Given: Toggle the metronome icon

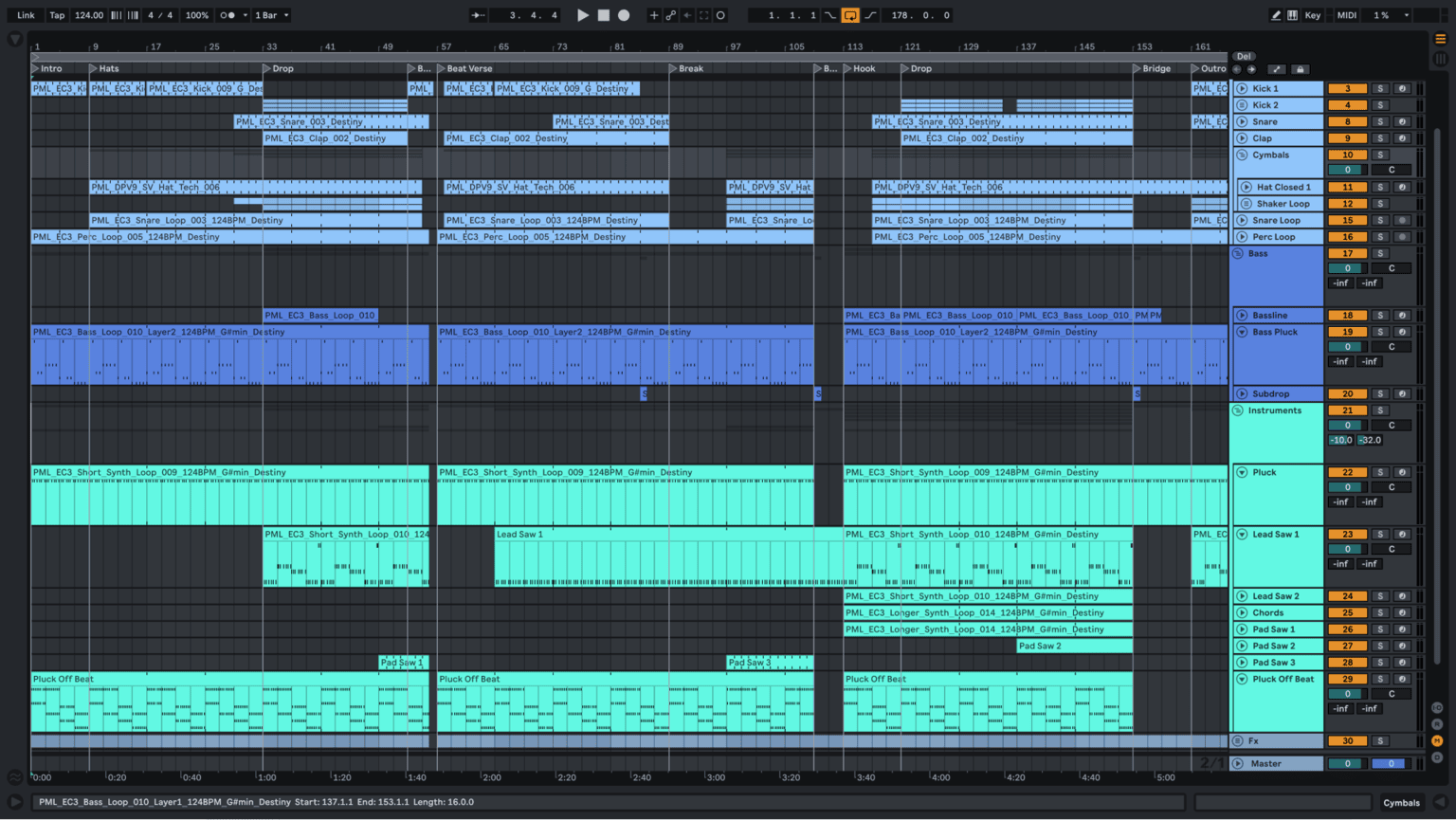Looking at the screenshot, I should click(x=227, y=15).
